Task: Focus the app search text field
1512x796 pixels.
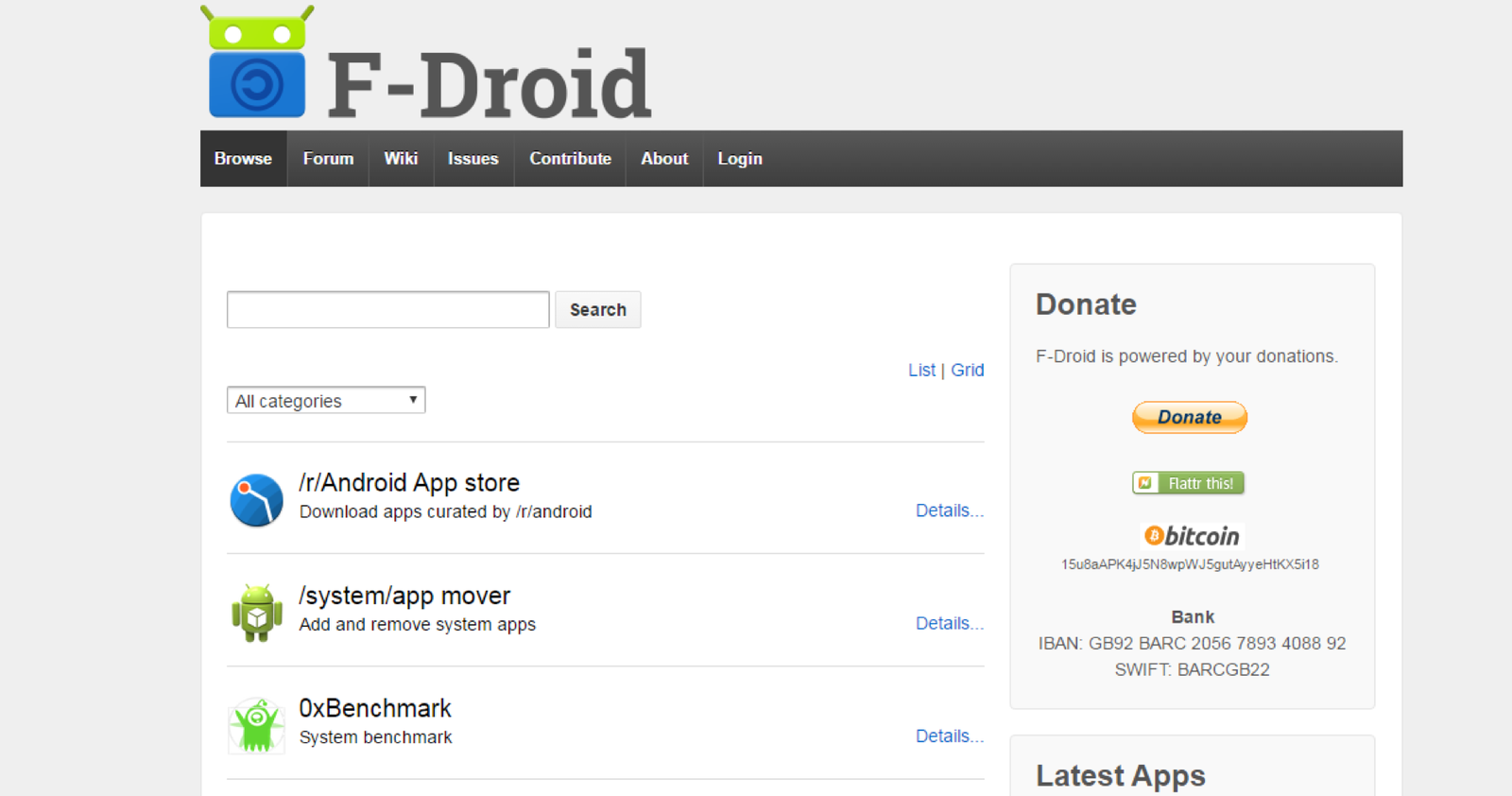Action: [x=387, y=310]
